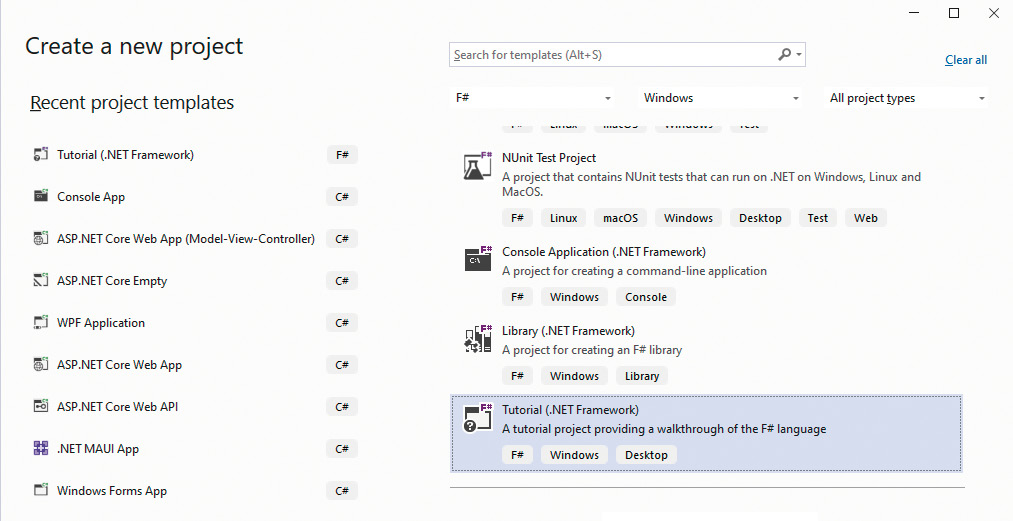The image size is (1013, 521).
Task: Open recent ASP.NET Core Web API template
Action: point(117,407)
